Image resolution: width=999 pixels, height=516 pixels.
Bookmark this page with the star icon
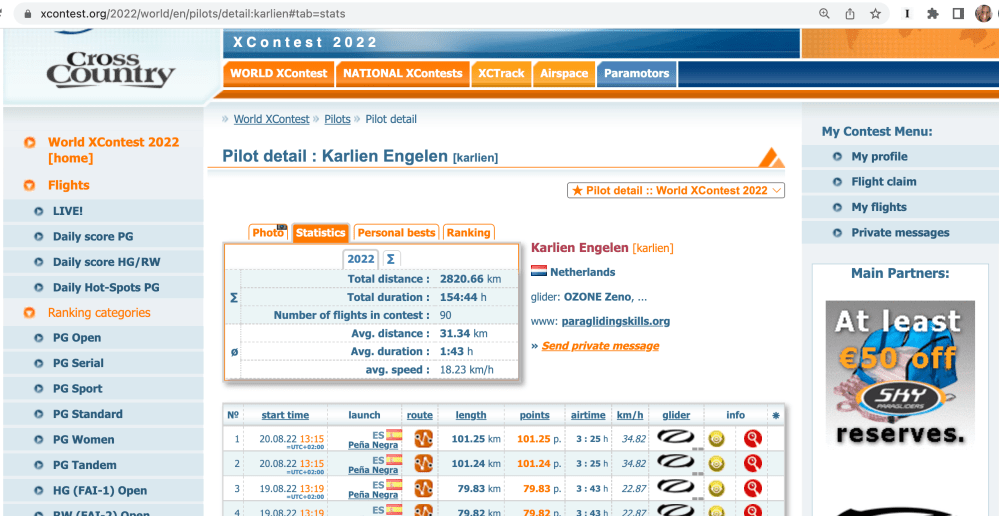pyautogui.click(x=876, y=14)
